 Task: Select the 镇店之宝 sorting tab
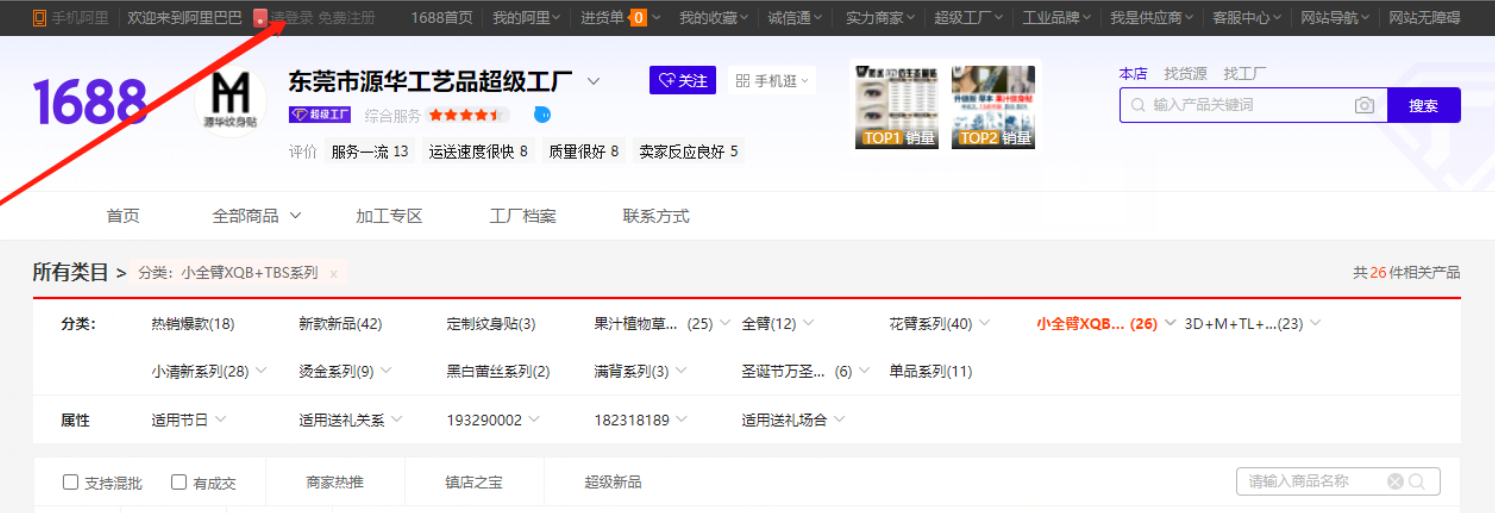[x=474, y=482]
